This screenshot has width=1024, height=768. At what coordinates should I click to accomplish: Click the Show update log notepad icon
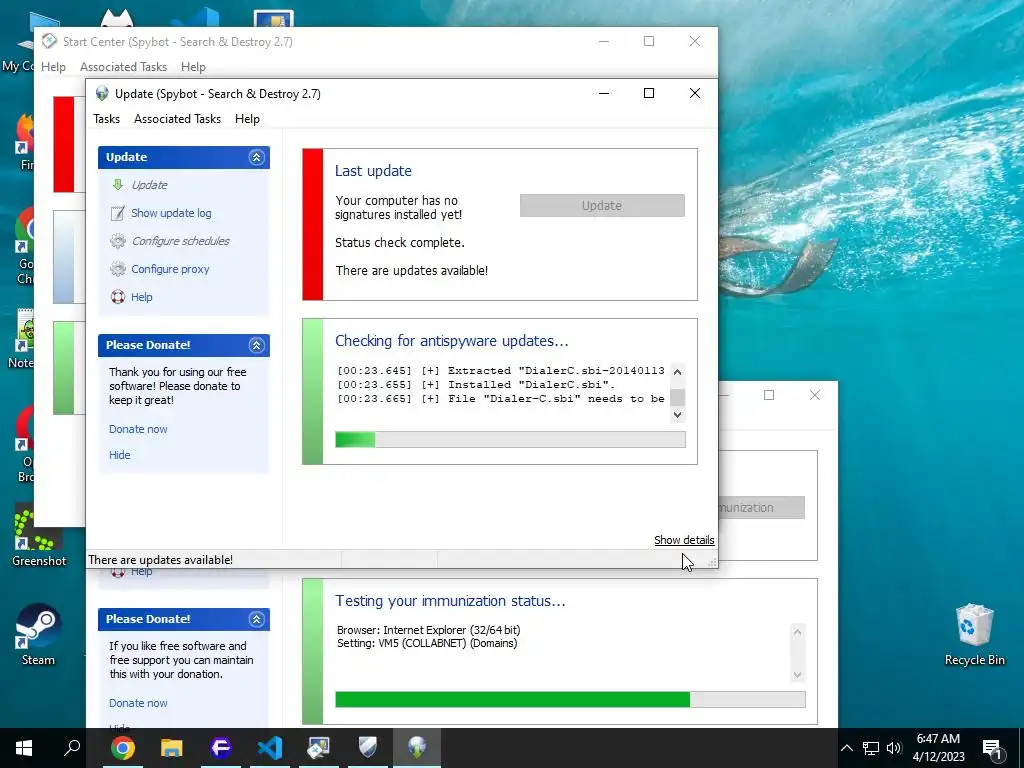(x=118, y=213)
